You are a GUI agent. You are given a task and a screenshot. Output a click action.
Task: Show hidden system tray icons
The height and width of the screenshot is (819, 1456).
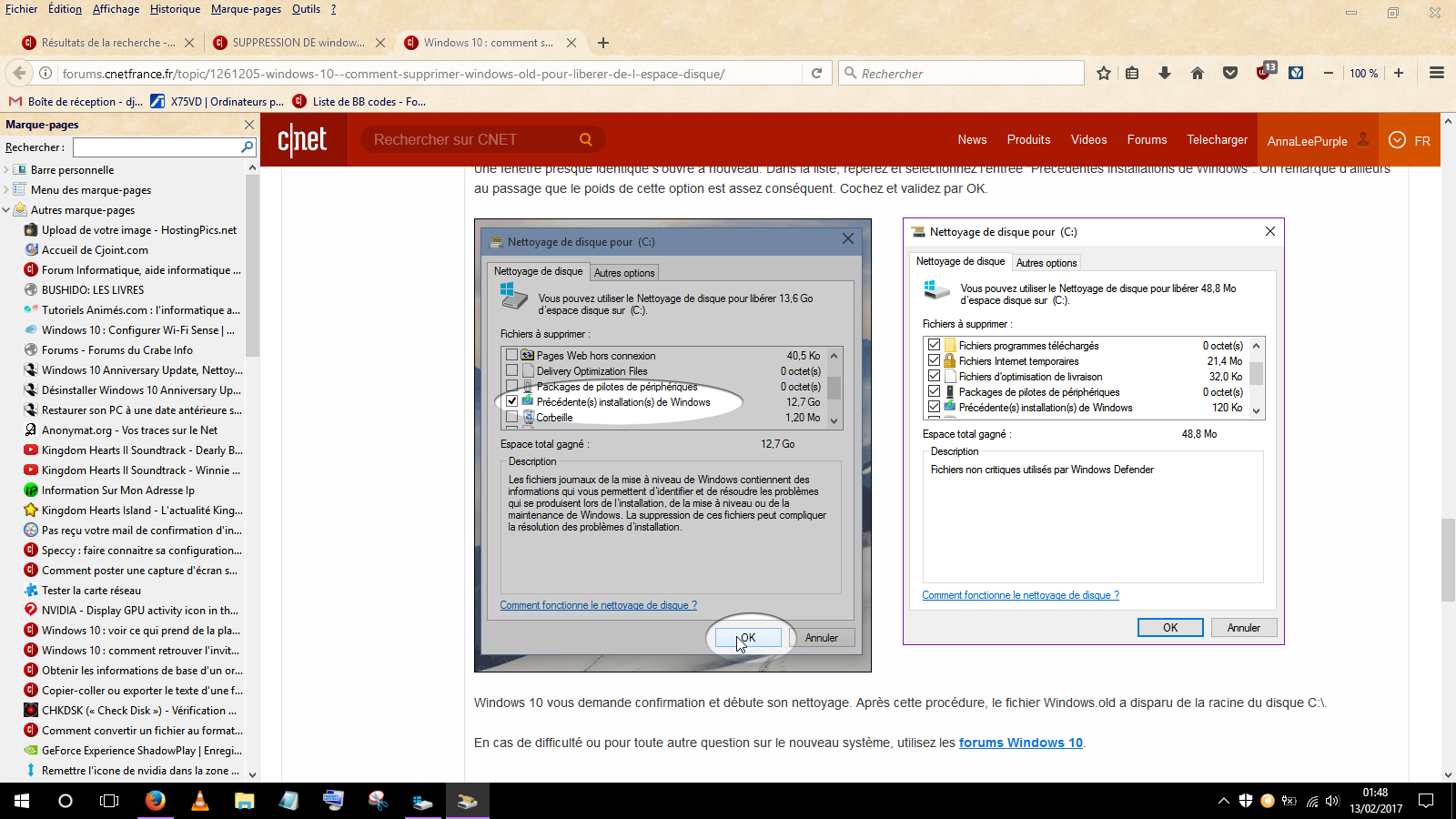1223,802
